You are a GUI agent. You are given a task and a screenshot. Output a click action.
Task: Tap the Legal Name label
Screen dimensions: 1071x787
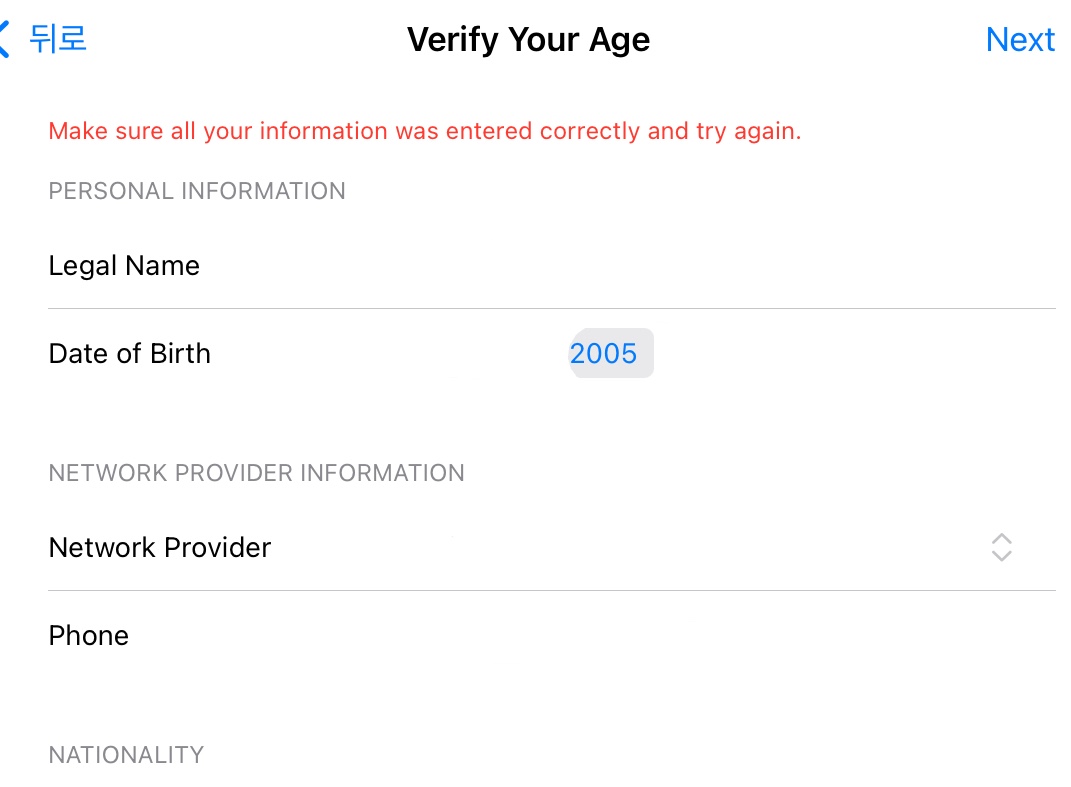(124, 266)
